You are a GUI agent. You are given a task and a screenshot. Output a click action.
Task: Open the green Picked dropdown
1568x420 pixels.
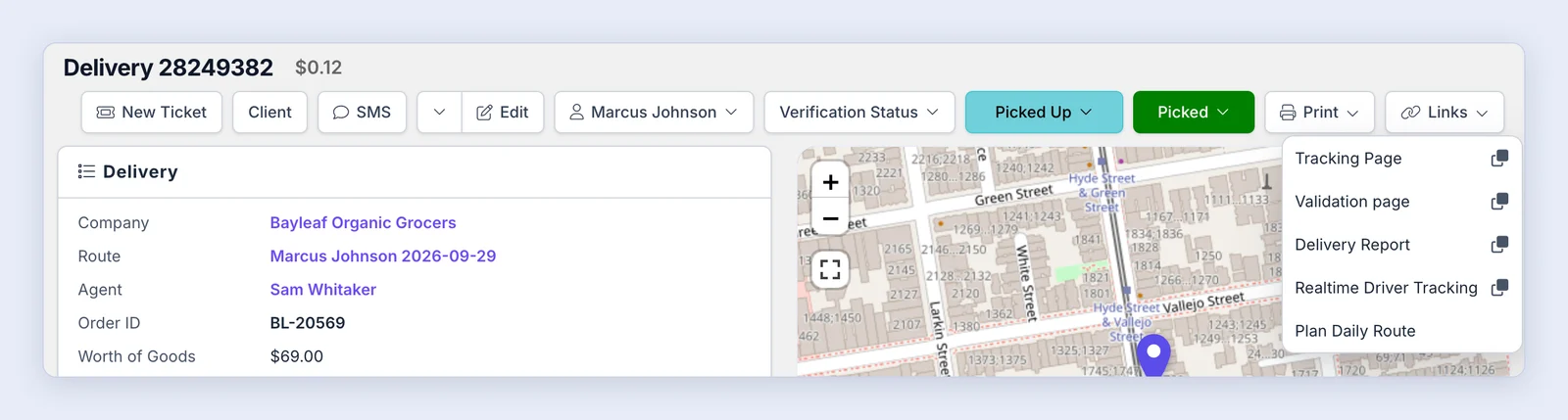coord(1194,113)
